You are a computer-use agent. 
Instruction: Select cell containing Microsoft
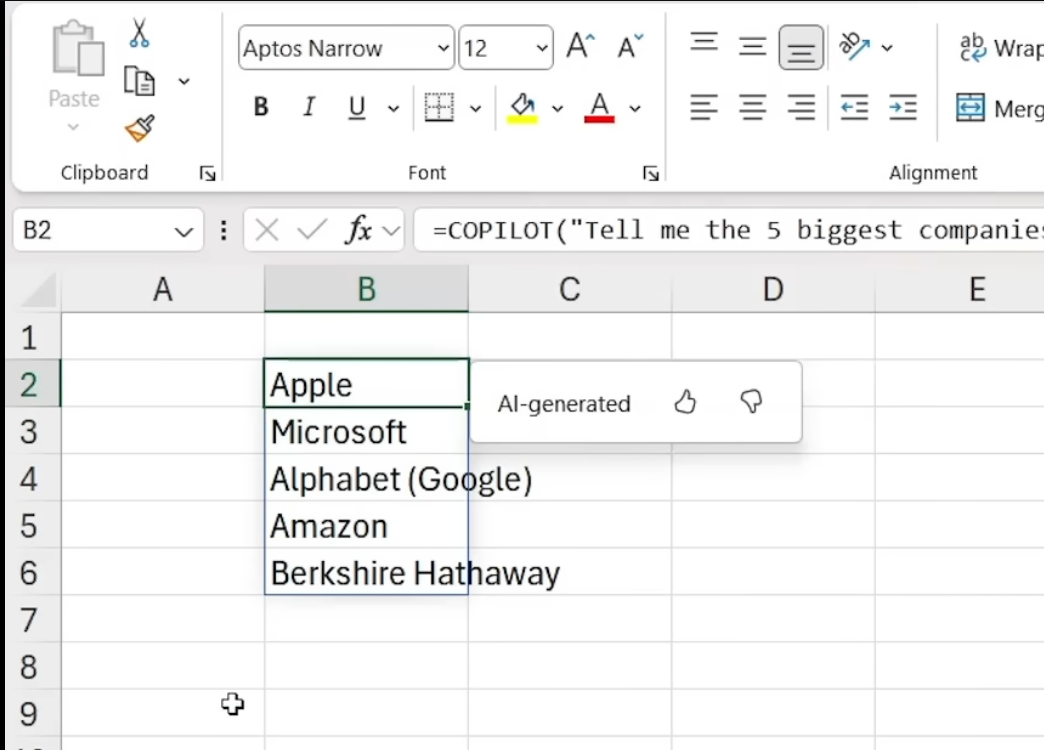click(366, 431)
